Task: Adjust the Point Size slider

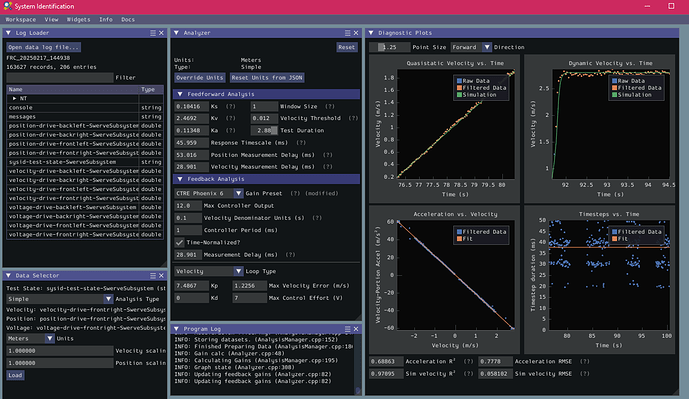Action: [389, 47]
